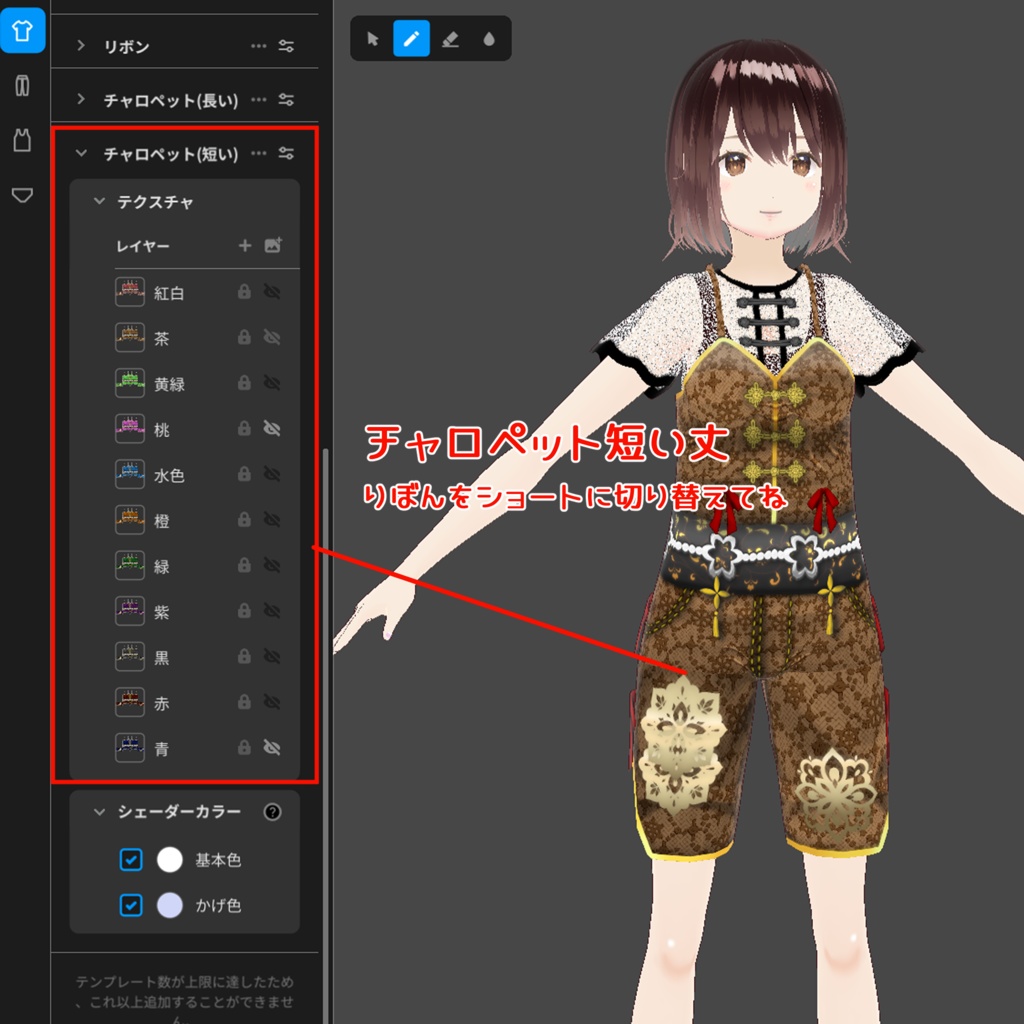Show the 赤 layer
The image size is (1024, 1024).
coord(272,702)
